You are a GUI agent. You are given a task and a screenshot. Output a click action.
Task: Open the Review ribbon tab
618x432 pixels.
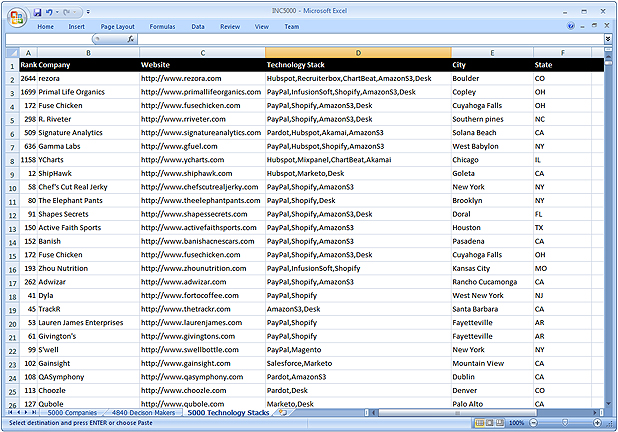click(x=230, y=26)
